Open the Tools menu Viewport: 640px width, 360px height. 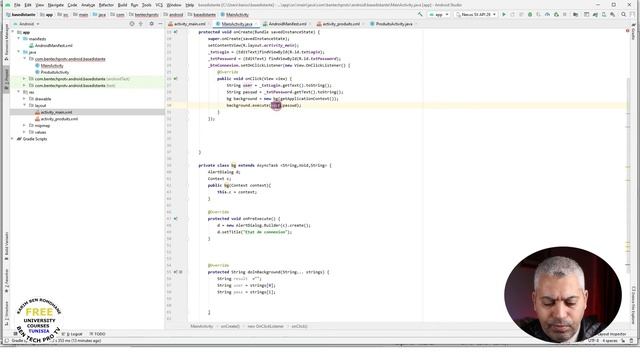point(147,5)
